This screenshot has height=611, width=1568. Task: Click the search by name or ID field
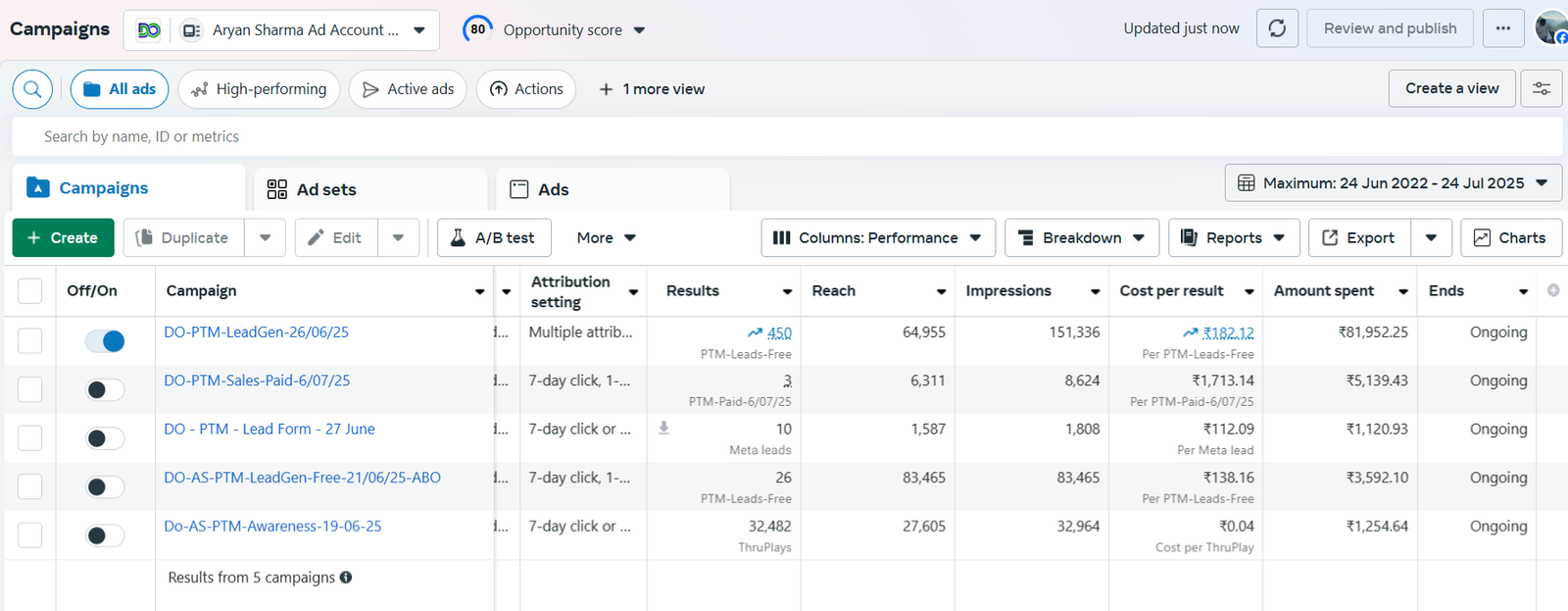[784, 137]
